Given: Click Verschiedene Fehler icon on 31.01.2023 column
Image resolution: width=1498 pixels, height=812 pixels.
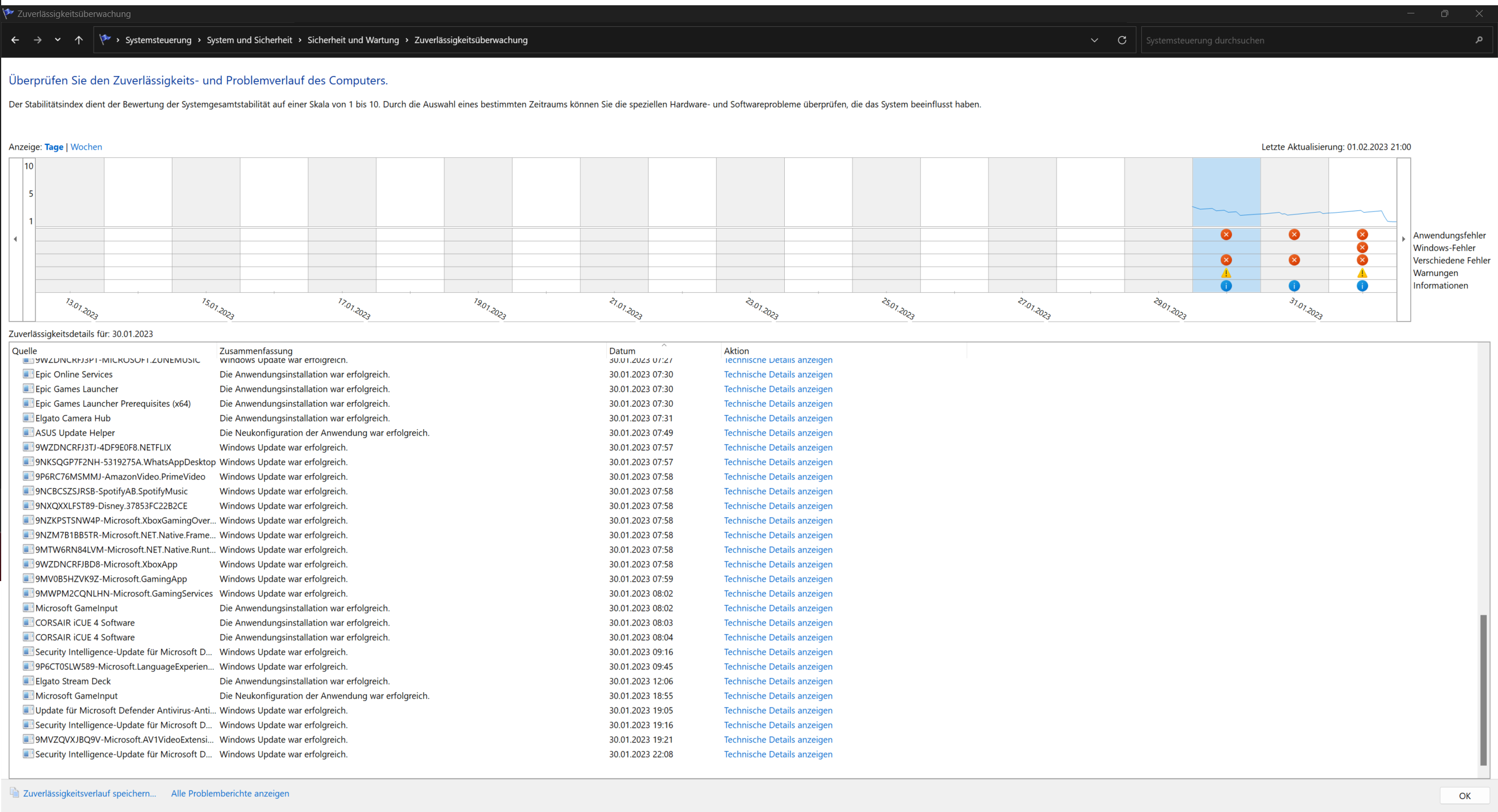Looking at the screenshot, I should pos(1294,260).
